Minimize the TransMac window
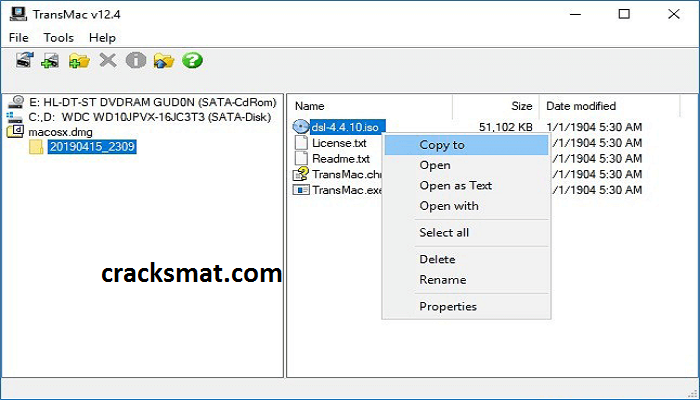The width and height of the screenshot is (700, 400). (x=575, y=14)
